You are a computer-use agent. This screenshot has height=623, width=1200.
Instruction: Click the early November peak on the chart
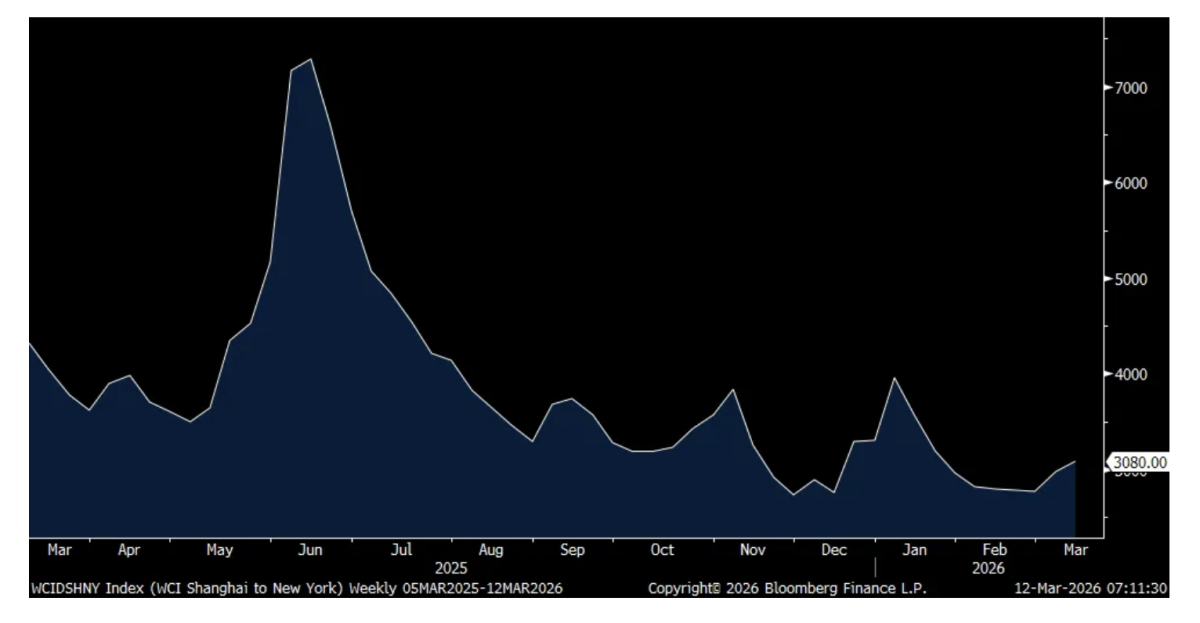tap(733, 390)
